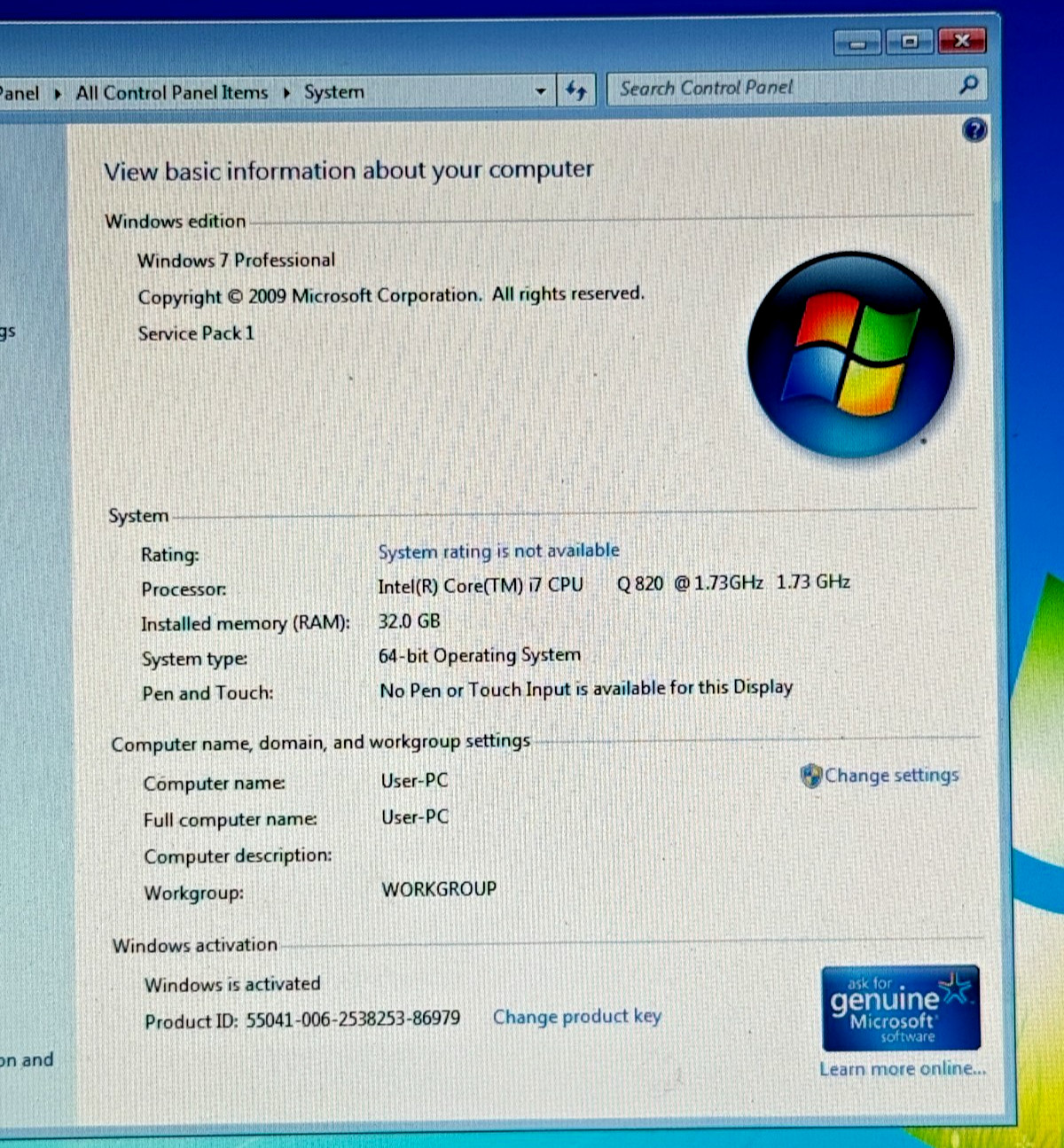
Task: Open the address bar history dropdown
Action: point(541,91)
